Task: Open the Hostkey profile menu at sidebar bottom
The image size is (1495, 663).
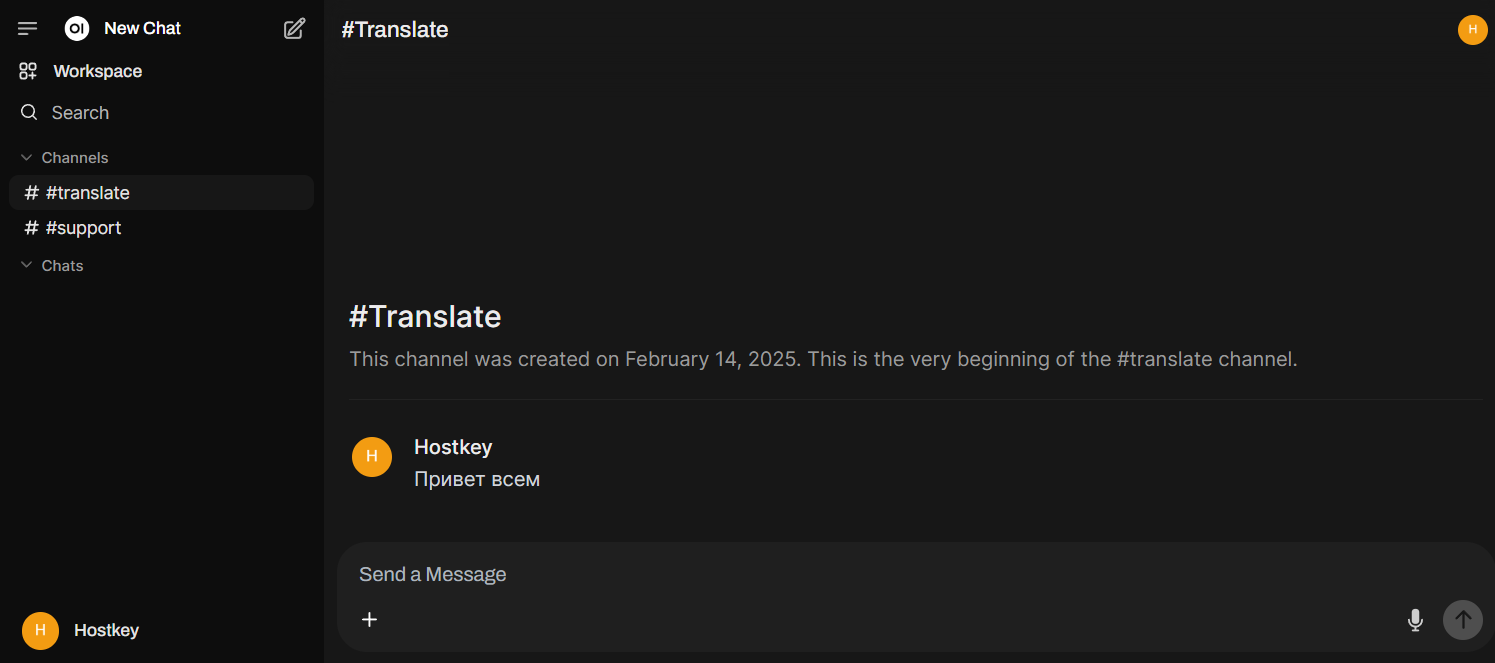Action: pos(80,630)
